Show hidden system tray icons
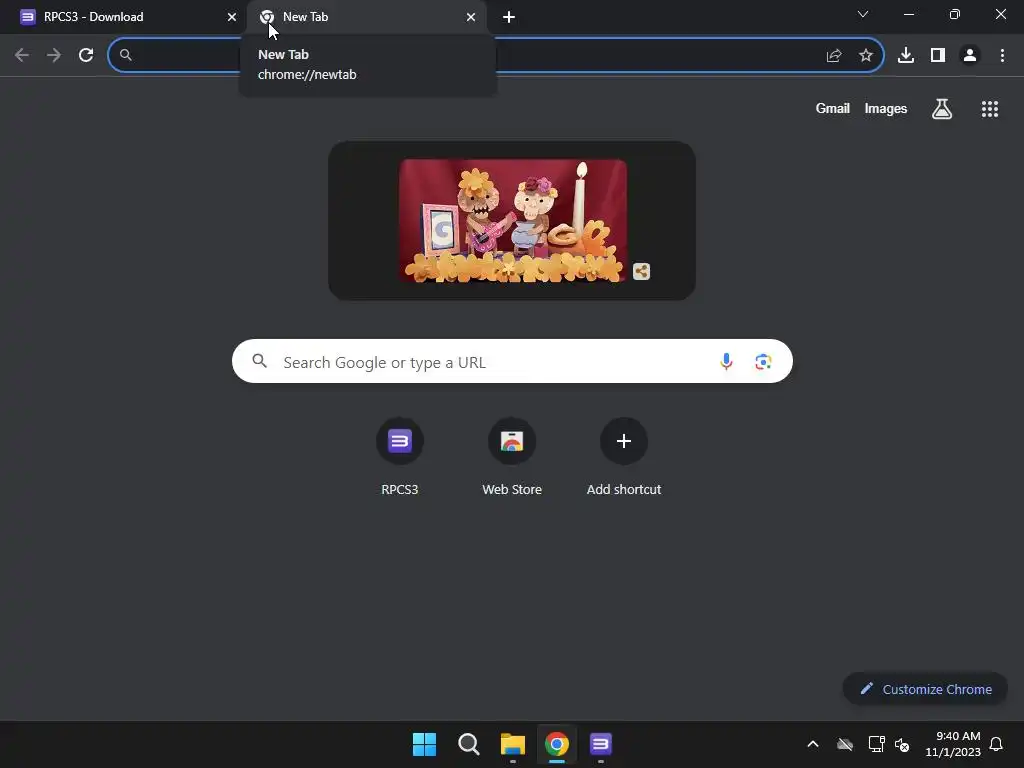 813,744
